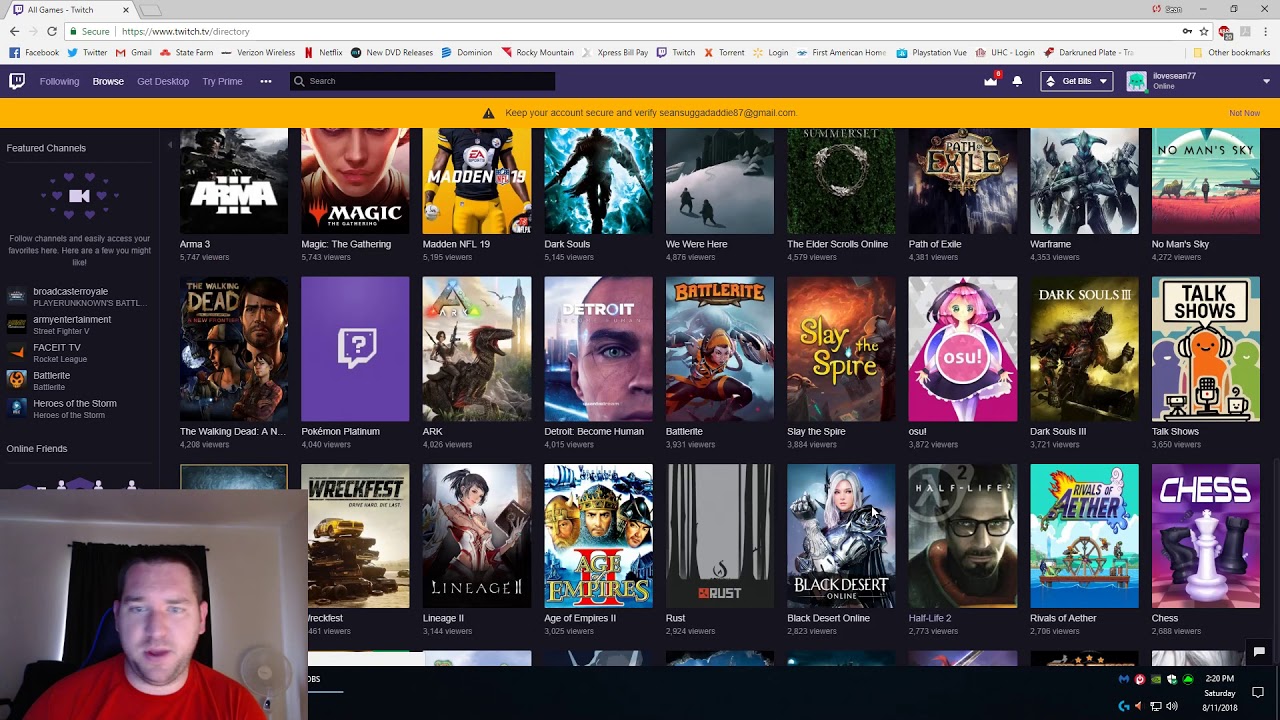Open the Browse tab

108,81
